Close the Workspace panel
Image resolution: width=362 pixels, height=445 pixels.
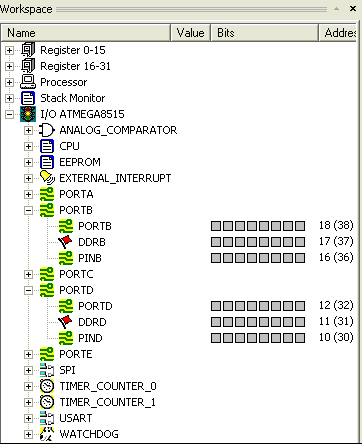click(x=353, y=9)
